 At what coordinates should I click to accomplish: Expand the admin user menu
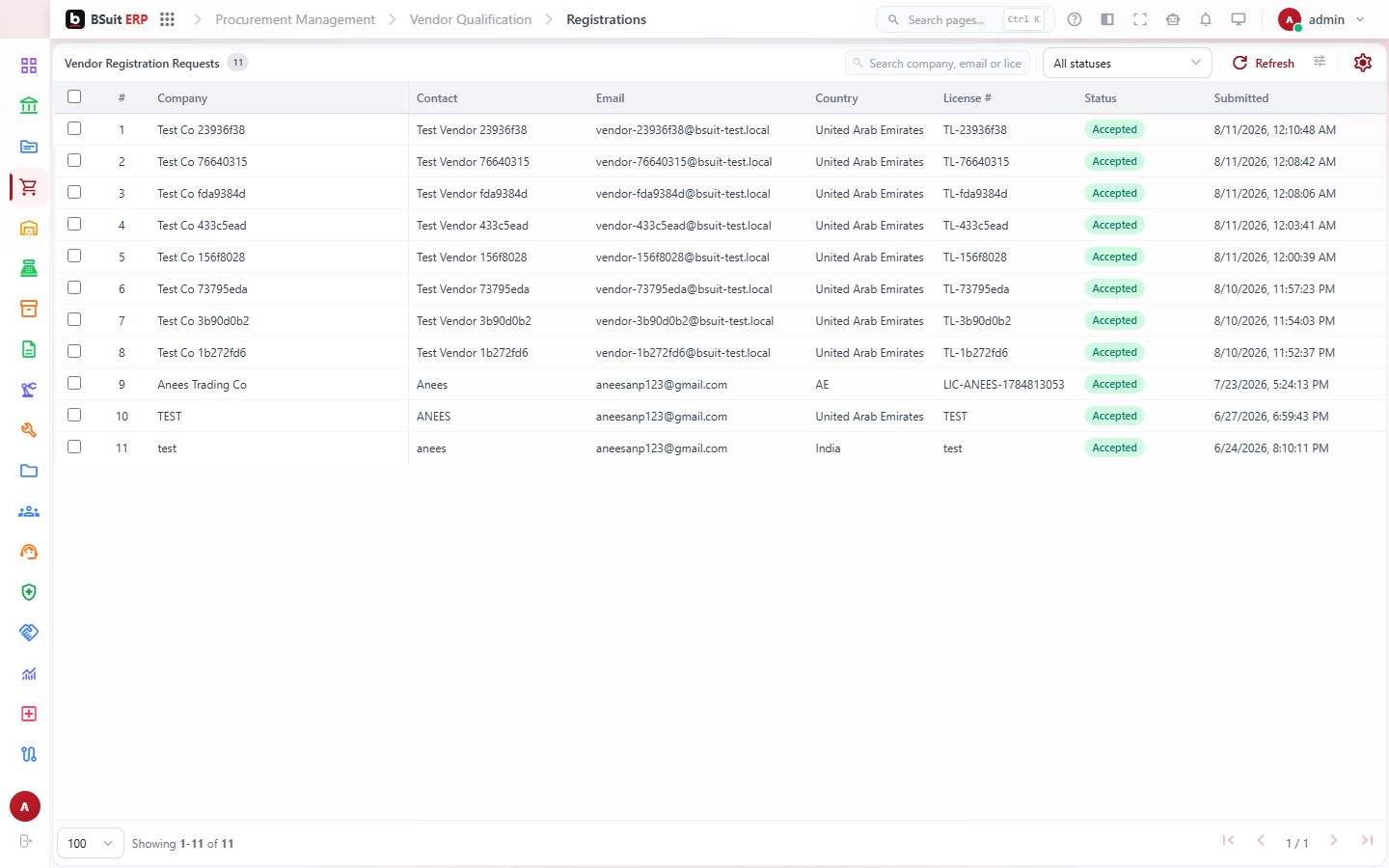tap(1321, 19)
